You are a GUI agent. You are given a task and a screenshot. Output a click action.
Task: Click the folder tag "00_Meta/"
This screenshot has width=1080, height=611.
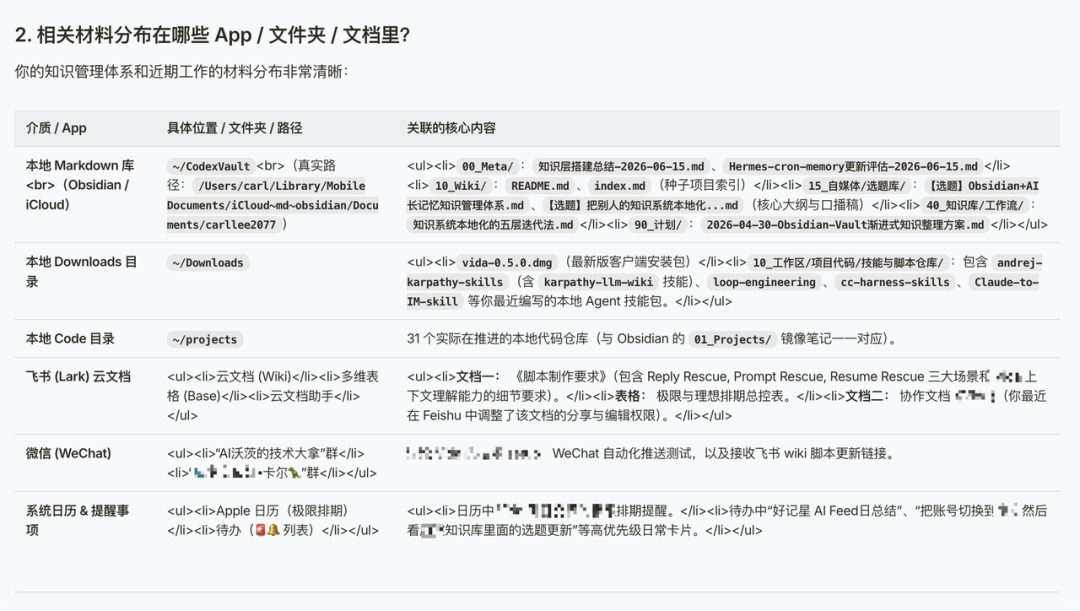click(x=487, y=166)
